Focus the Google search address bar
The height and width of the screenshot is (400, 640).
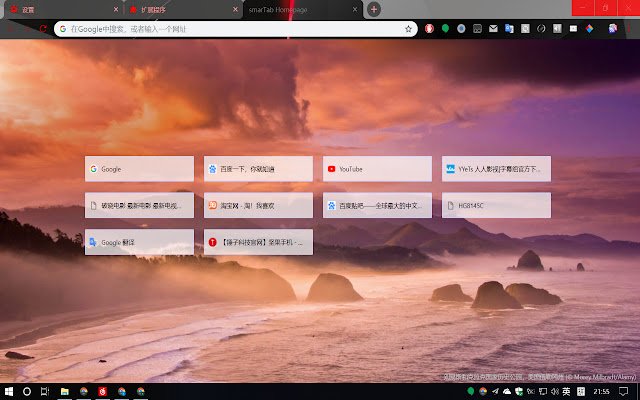click(x=236, y=29)
